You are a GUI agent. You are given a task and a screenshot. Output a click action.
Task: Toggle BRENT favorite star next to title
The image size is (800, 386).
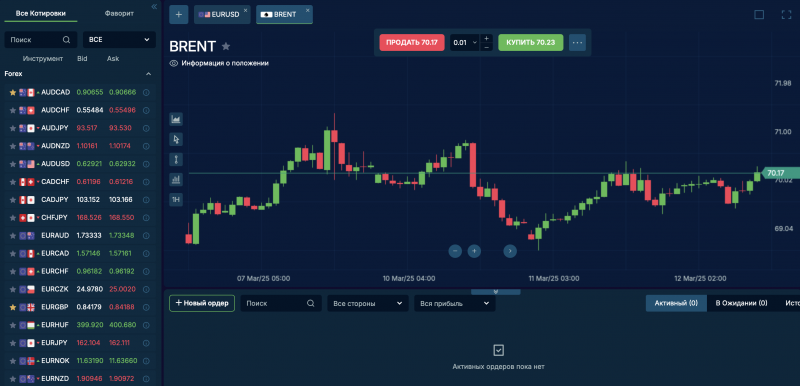click(x=226, y=46)
